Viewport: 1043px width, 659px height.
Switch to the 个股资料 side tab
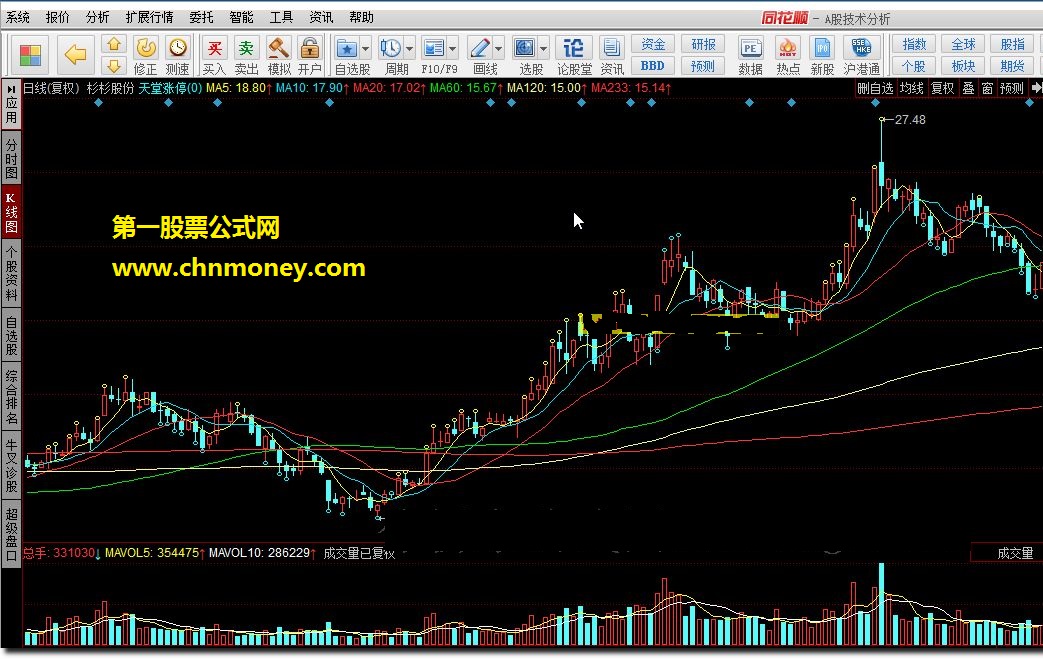point(11,273)
